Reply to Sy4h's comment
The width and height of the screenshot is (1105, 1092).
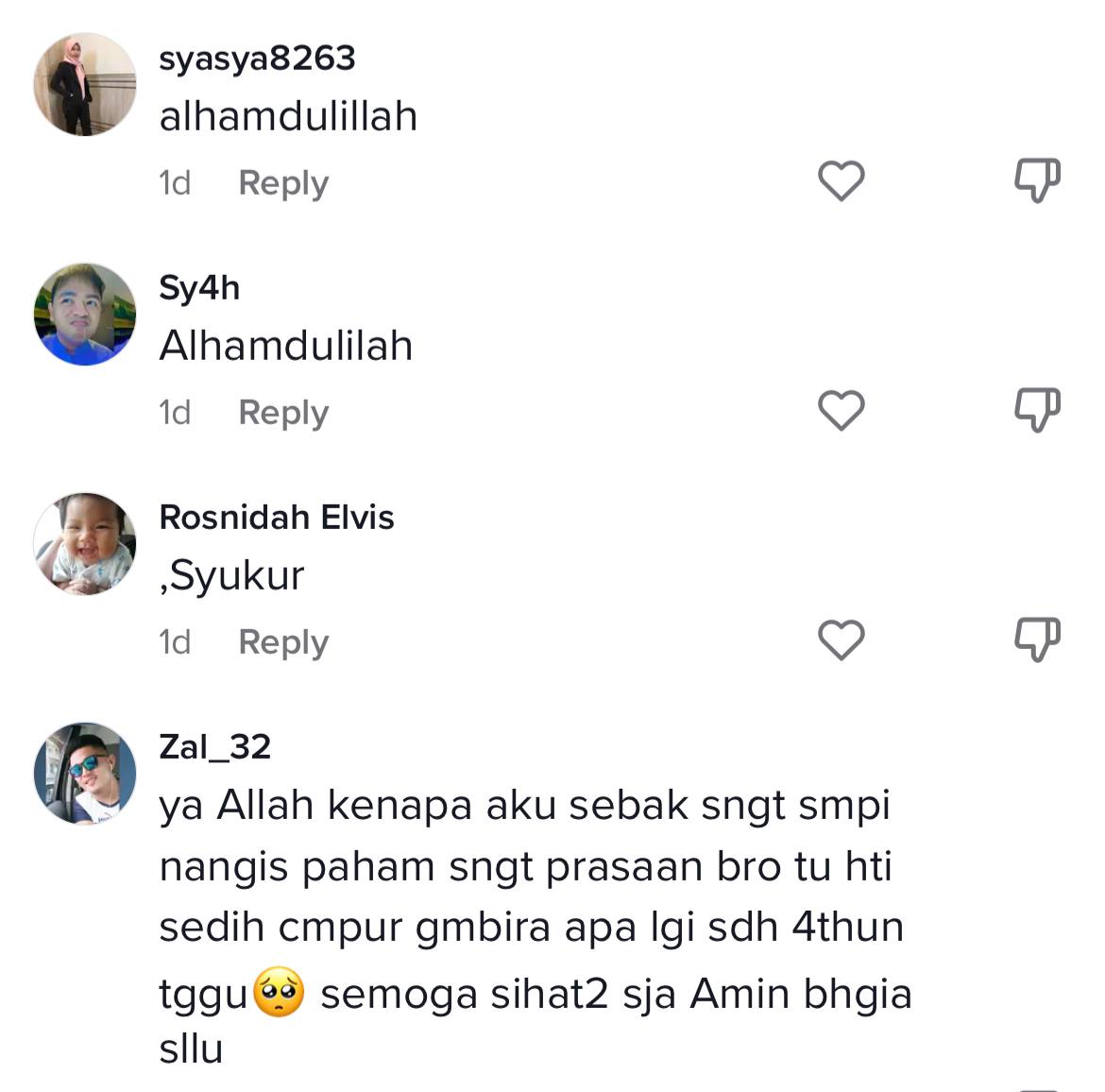click(x=283, y=413)
